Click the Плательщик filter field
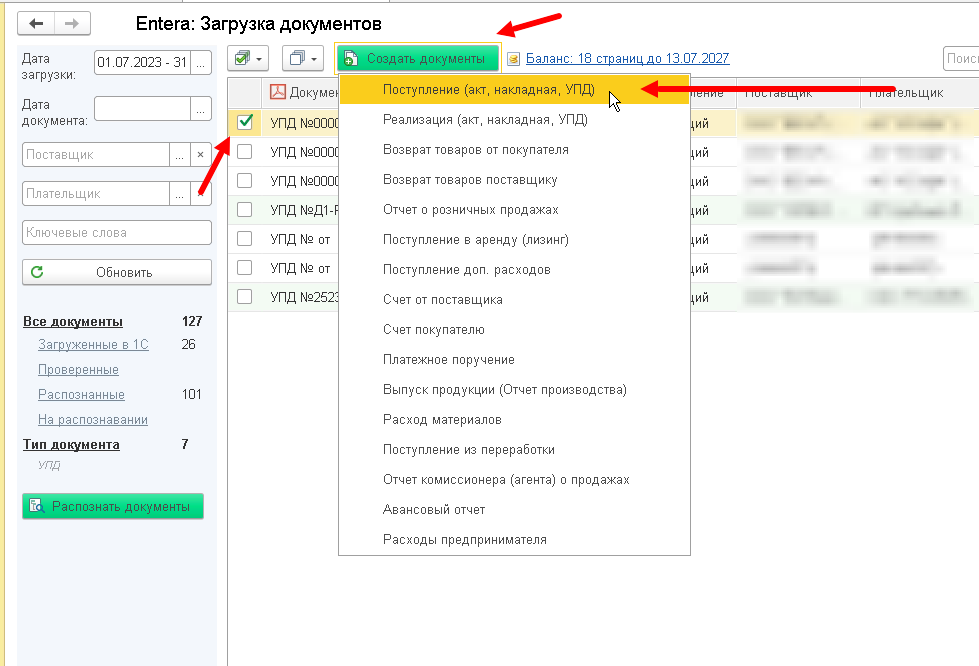The image size is (979, 666). (x=96, y=193)
